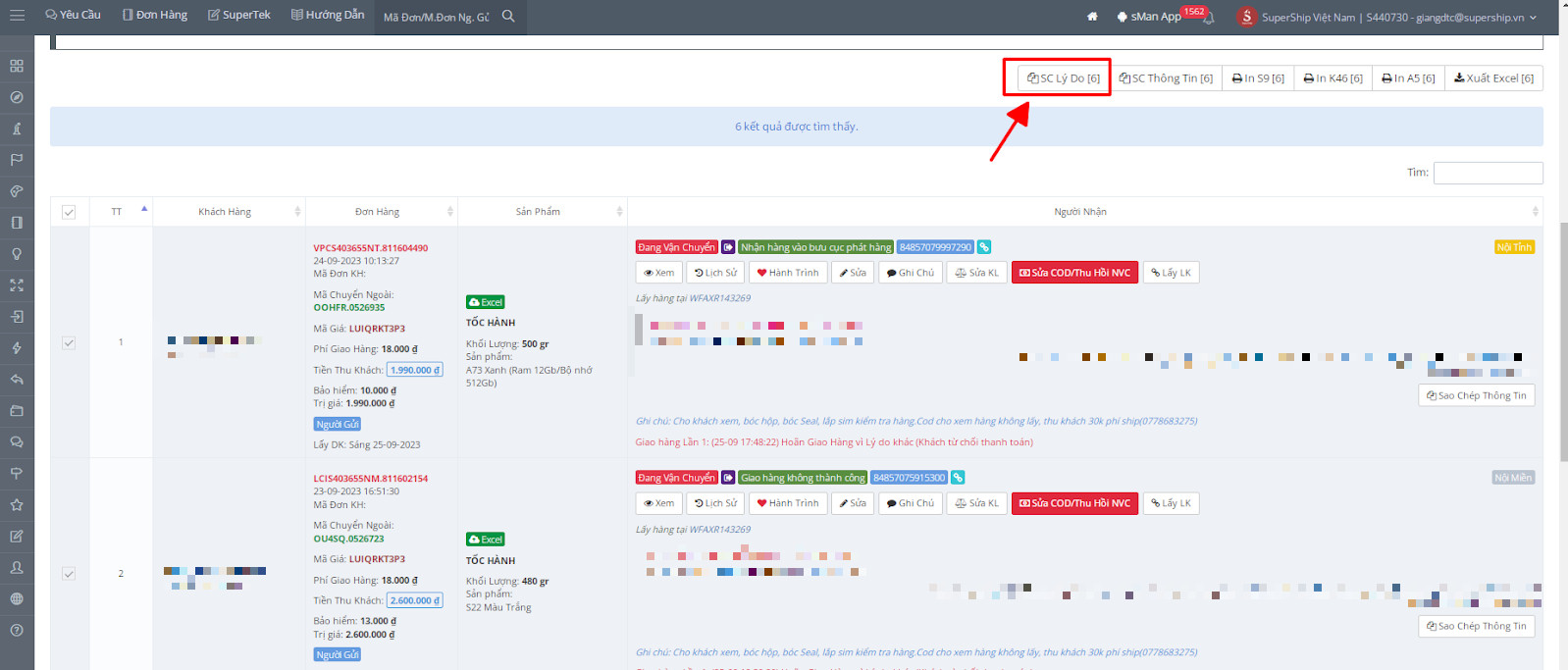
Task: Click the page vertical scrollbar
Action: (1563, 341)
